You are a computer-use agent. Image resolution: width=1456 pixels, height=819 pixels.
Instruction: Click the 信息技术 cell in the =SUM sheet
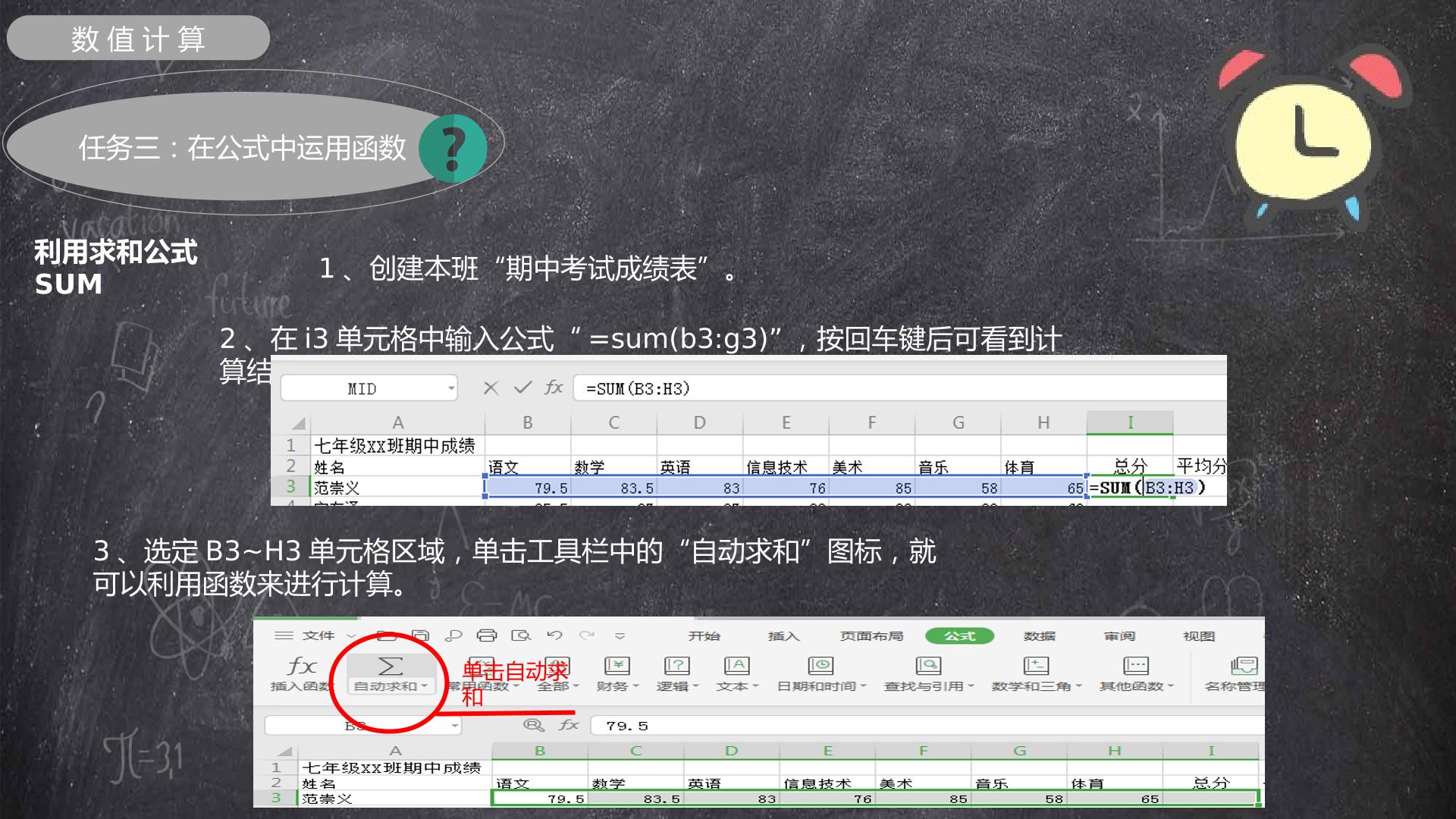pyautogui.click(x=786, y=466)
